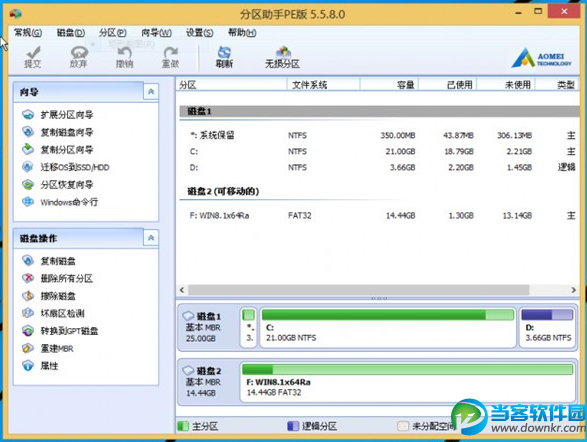
Task: Select the D: partition row in list
Action: 379,167
